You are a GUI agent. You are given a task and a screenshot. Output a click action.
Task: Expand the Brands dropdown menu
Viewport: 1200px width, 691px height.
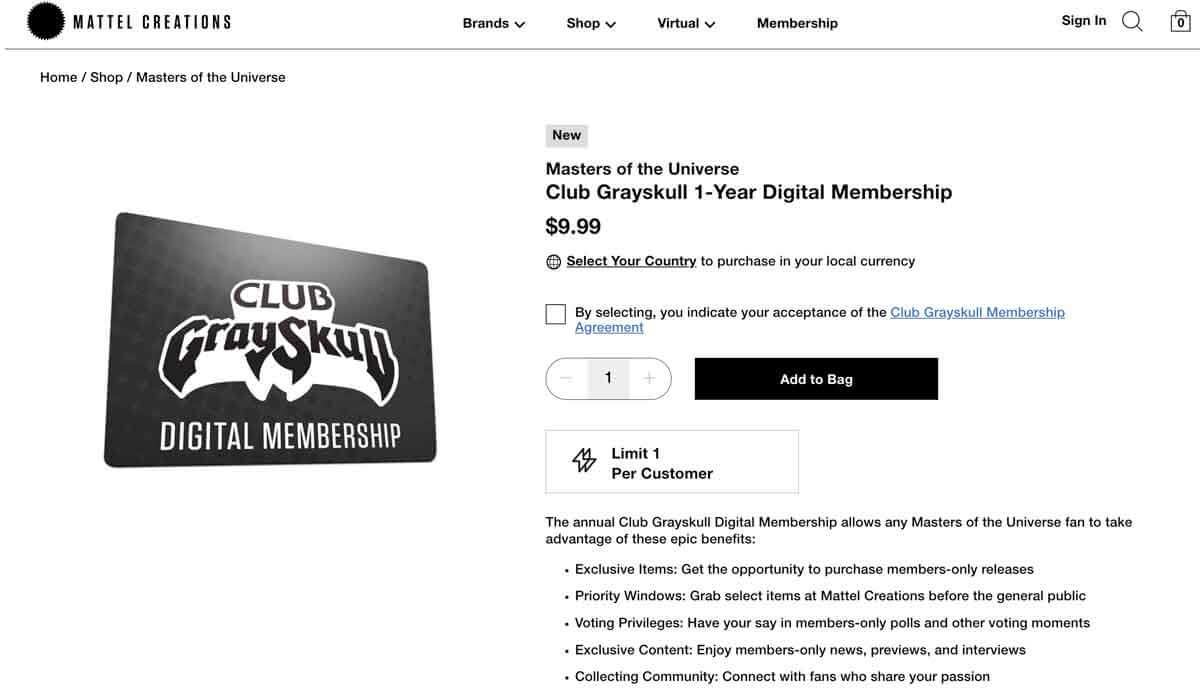coord(494,23)
